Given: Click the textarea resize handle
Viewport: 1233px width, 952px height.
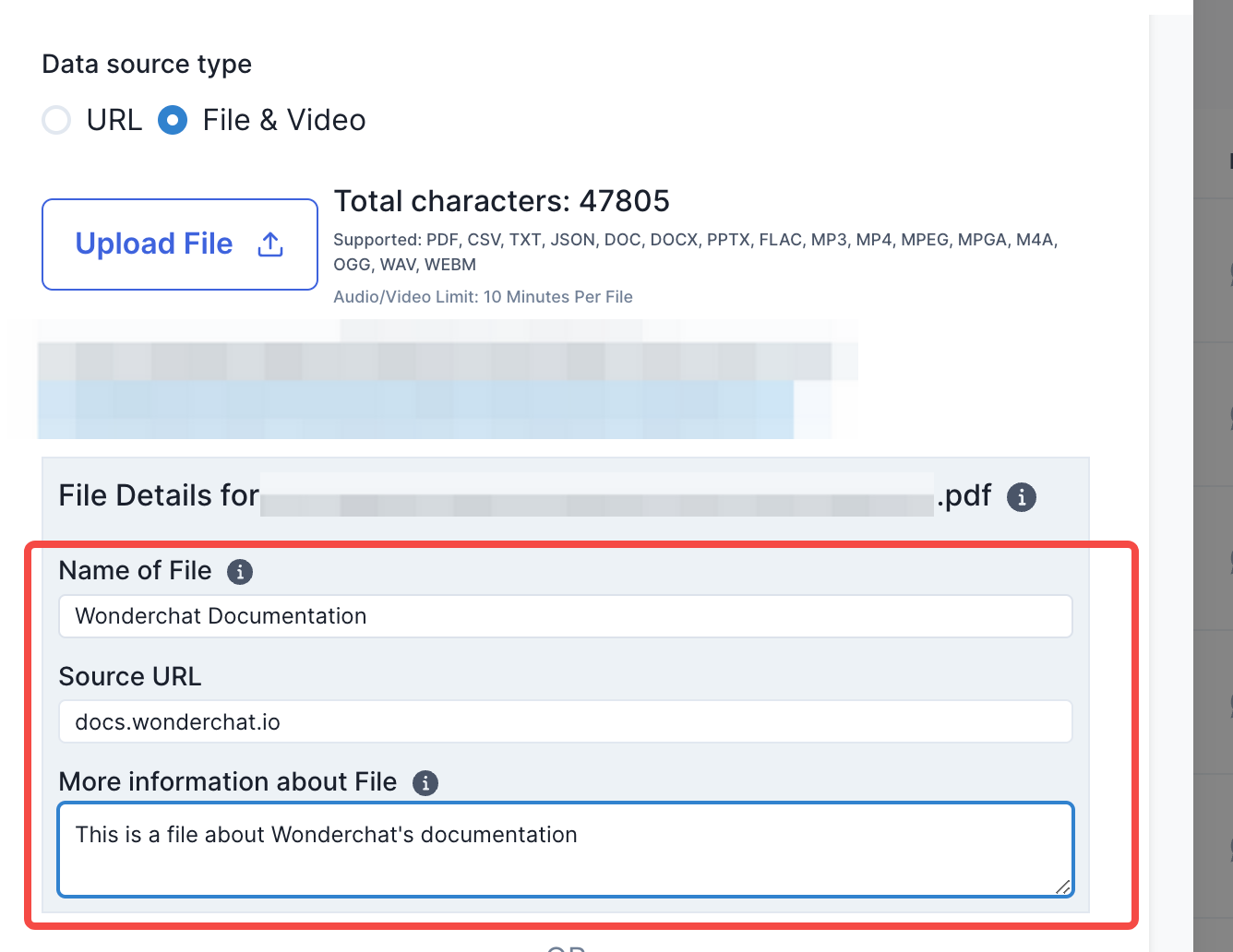Looking at the screenshot, I should (x=1062, y=887).
